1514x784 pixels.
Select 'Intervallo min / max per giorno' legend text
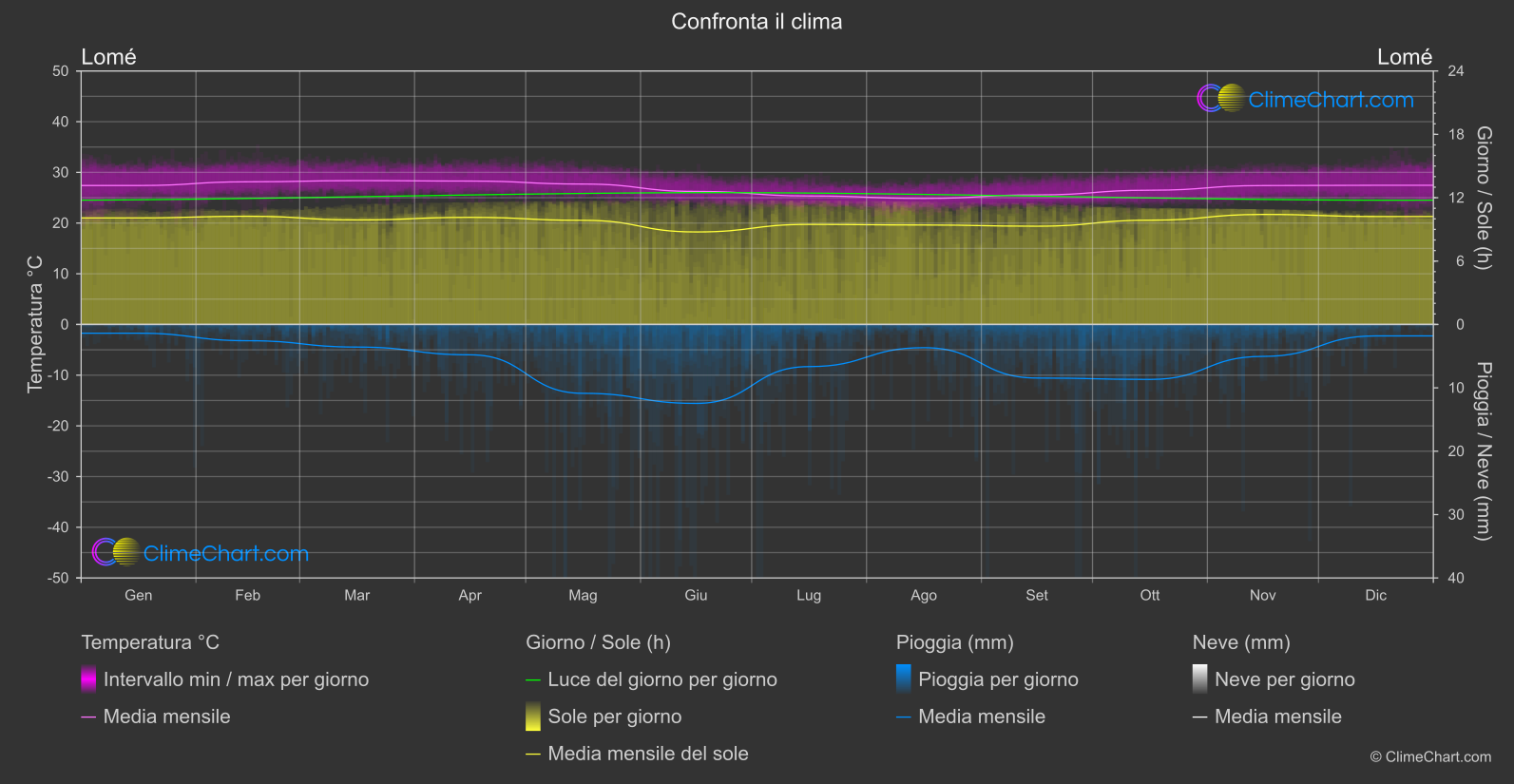tap(236, 679)
